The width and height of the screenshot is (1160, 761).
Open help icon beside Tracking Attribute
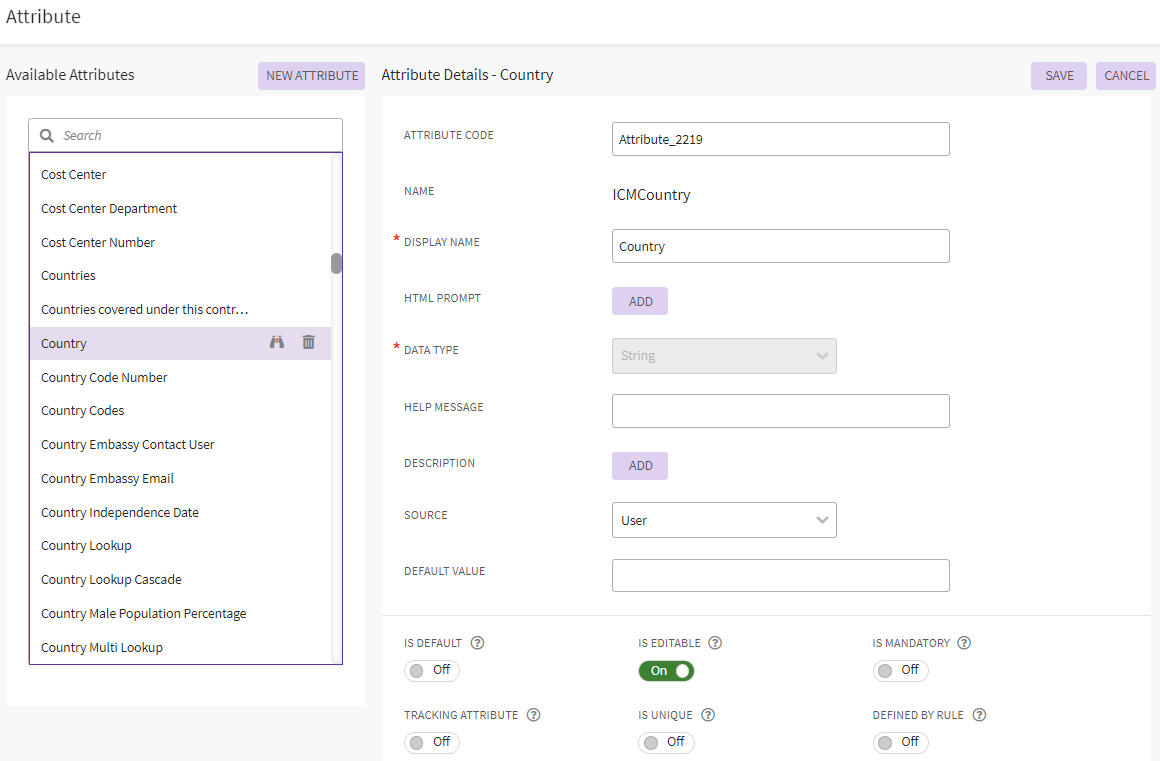[533, 715]
